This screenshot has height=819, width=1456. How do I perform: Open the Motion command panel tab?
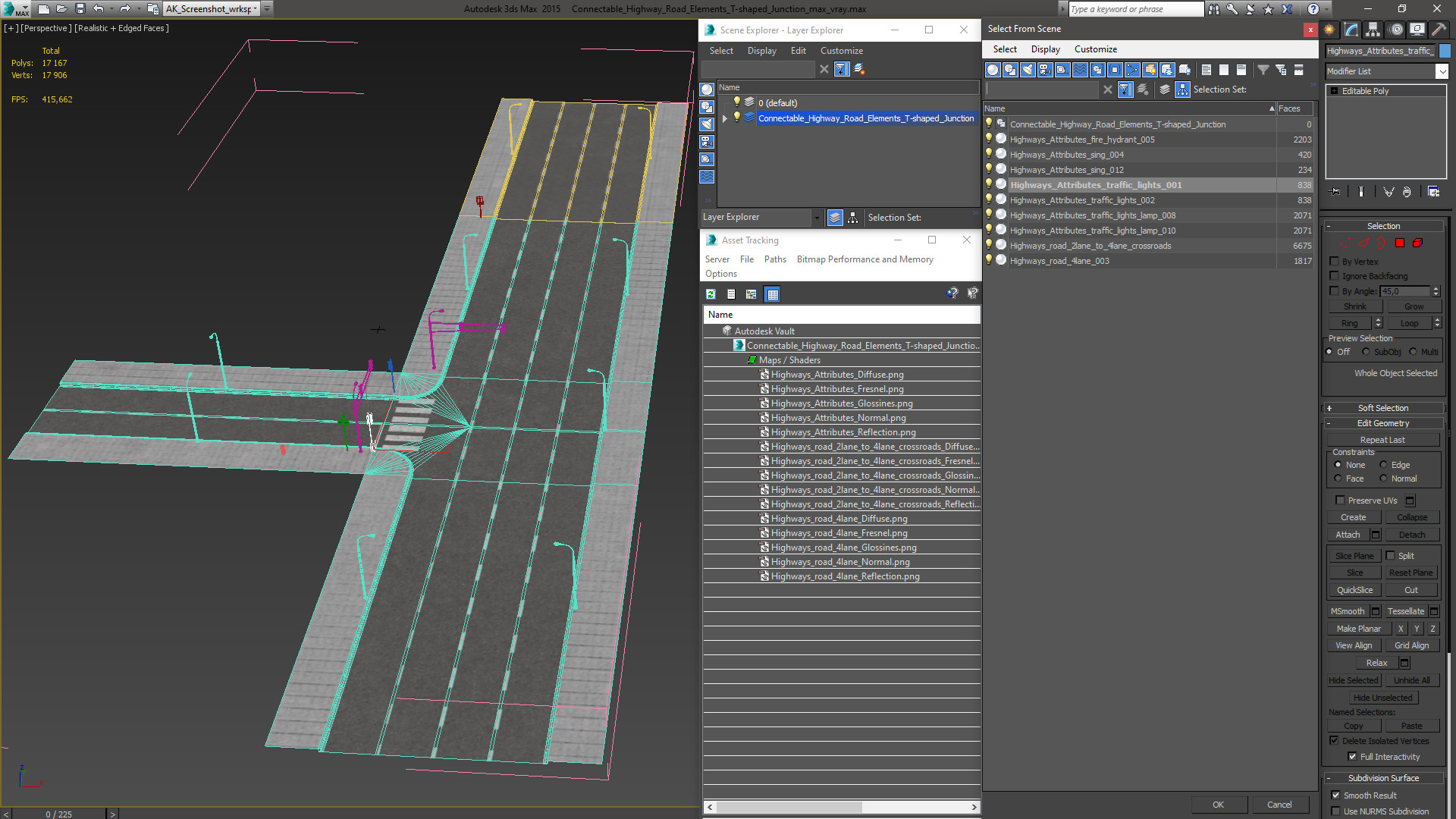[1395, 30]
